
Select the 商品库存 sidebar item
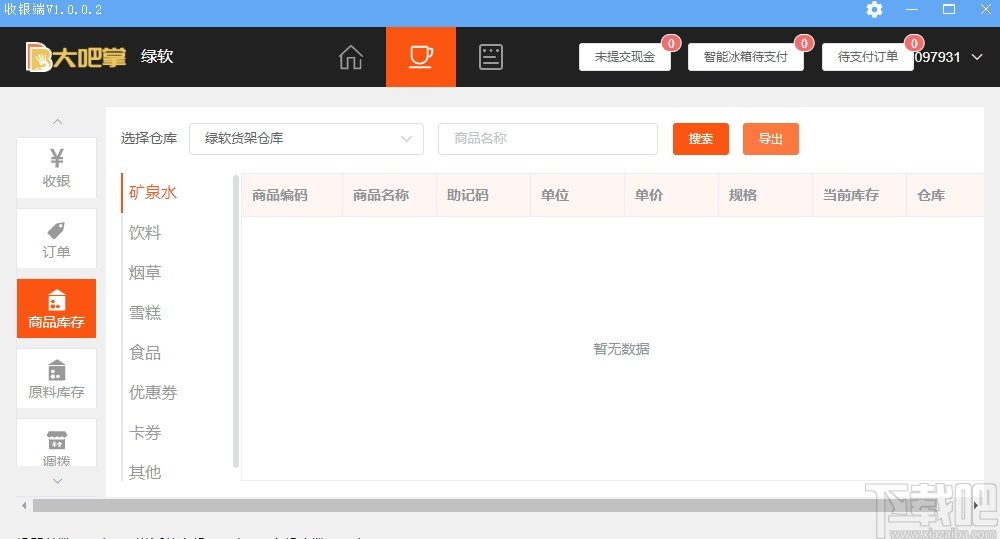coord(57,309)
